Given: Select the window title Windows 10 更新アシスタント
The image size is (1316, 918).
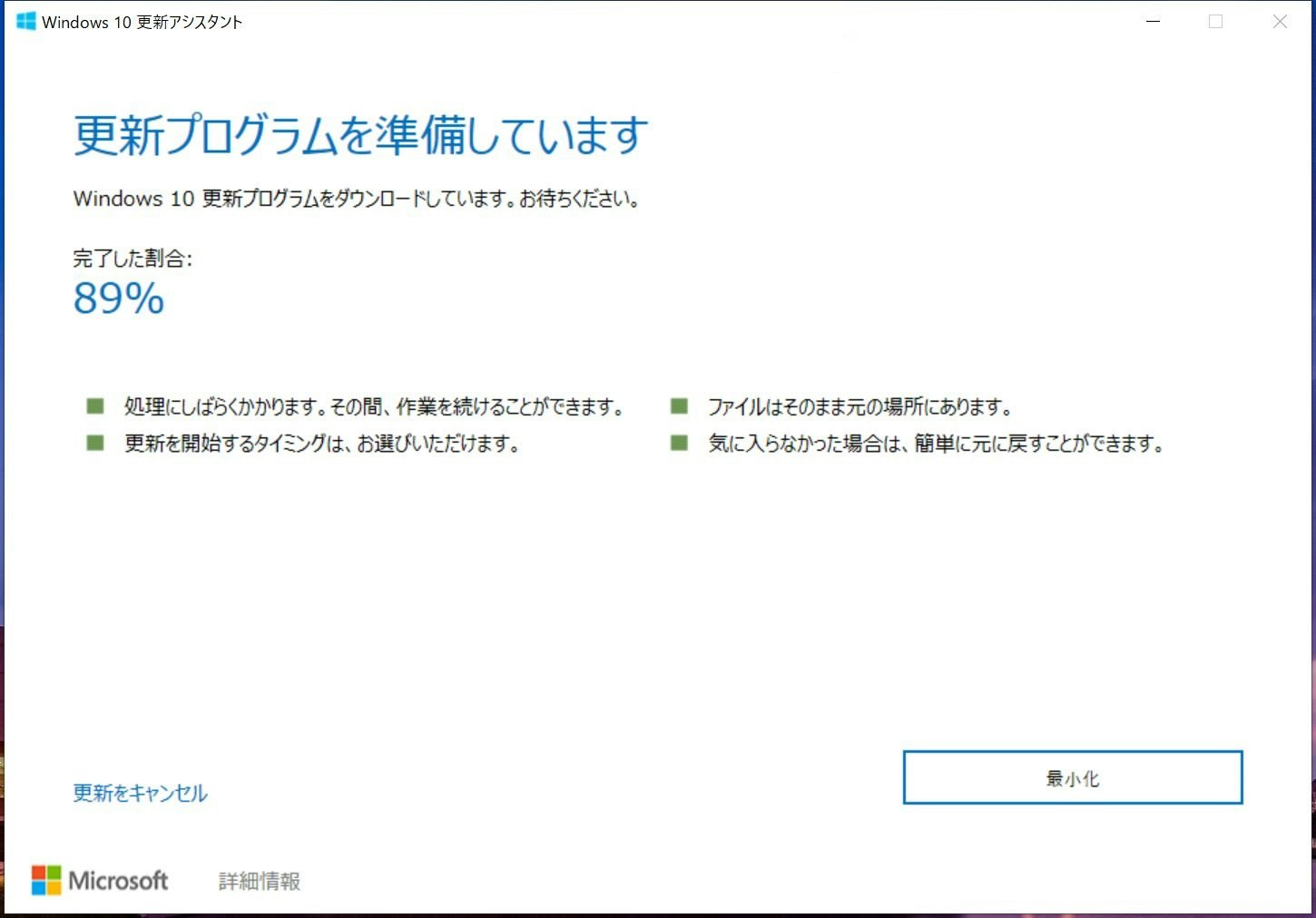Looking at the screenshot, I should coord(145,21).
